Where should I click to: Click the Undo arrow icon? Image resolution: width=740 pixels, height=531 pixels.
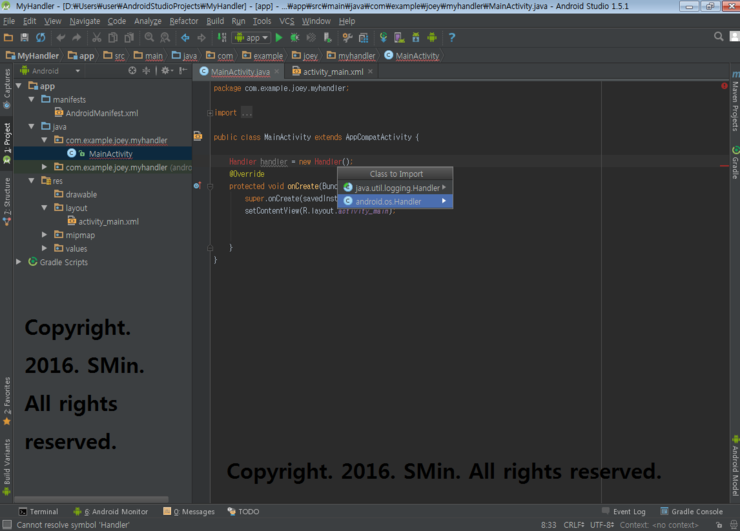click(x=60, y=37)
